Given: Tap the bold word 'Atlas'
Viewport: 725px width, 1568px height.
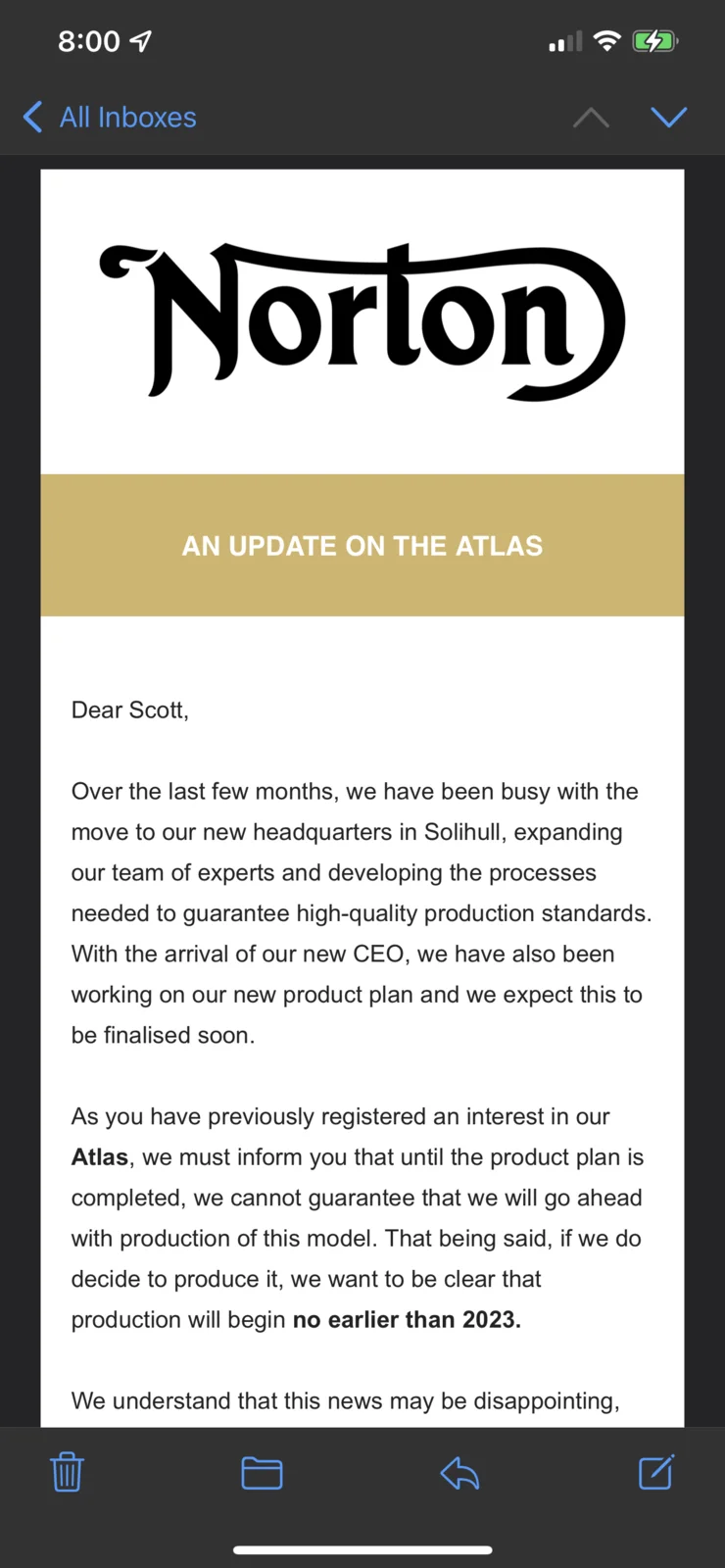Looking at the screenshot, I should pos(100,1157).
